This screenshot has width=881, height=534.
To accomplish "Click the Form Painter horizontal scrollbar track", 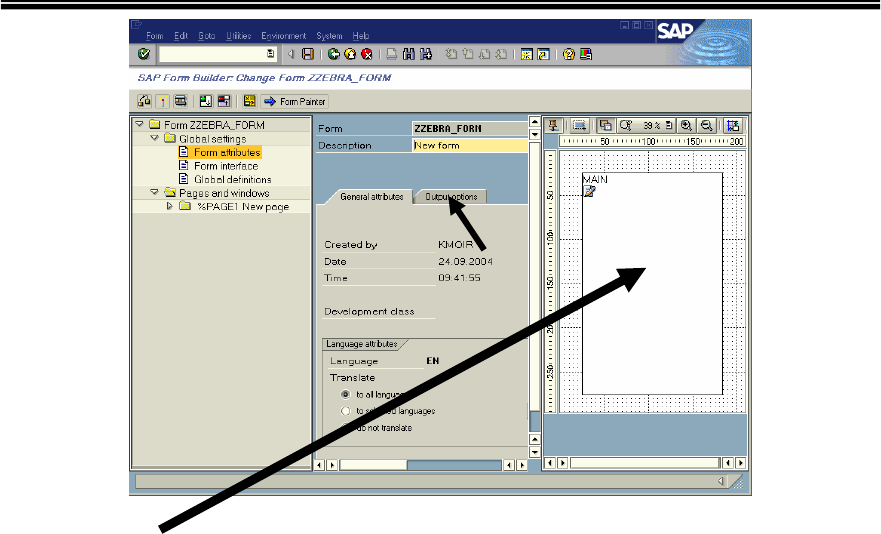I will [645, 463].
